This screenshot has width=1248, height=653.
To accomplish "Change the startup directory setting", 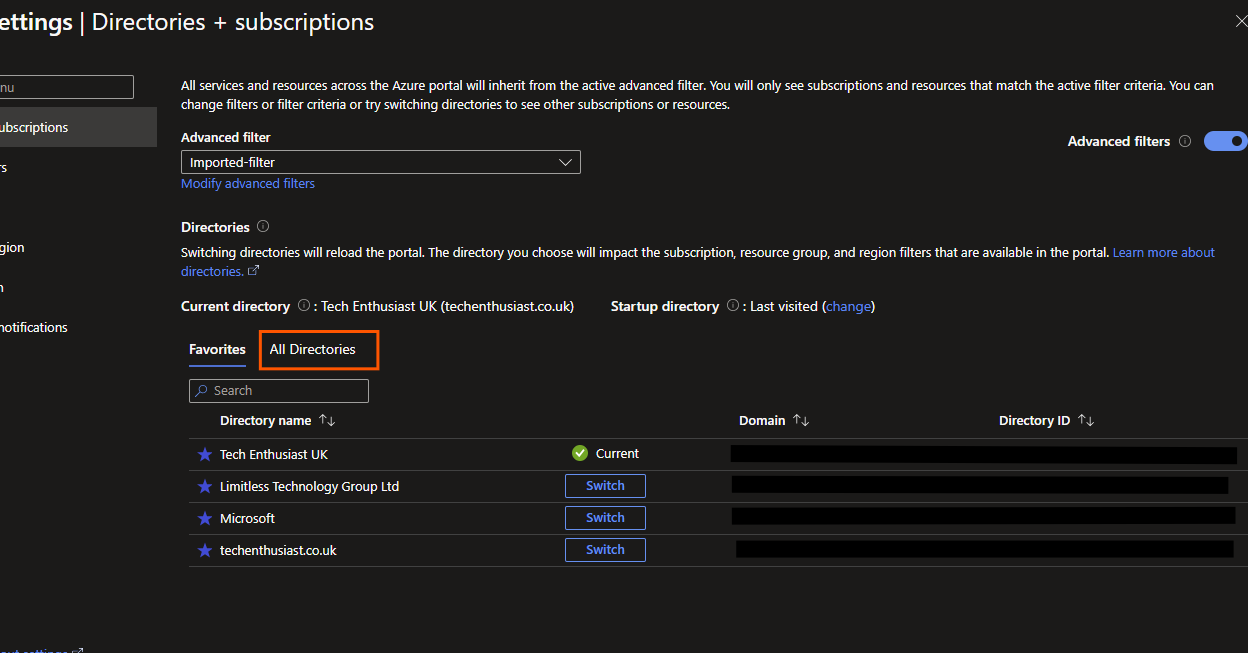I will coord(848,306).
